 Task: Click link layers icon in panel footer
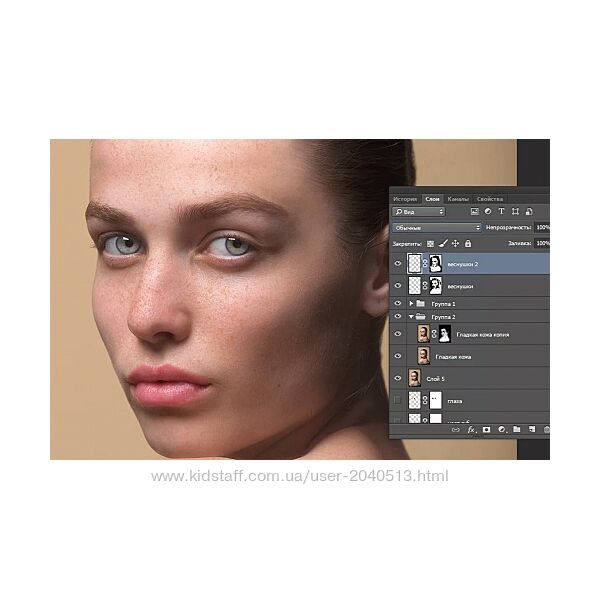[x=455, y=430]
